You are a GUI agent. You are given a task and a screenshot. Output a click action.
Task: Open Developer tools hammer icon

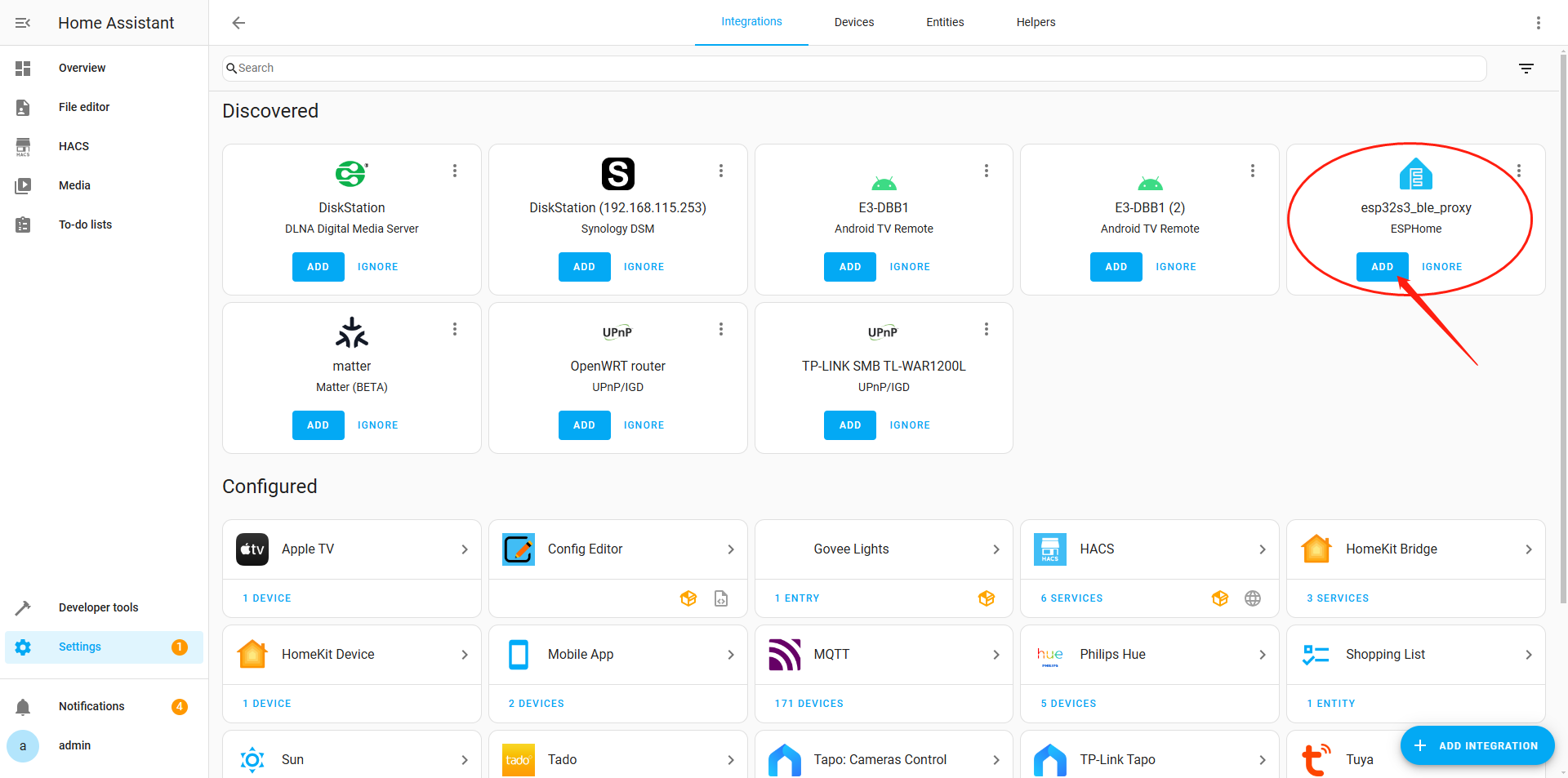click(23, 607)
